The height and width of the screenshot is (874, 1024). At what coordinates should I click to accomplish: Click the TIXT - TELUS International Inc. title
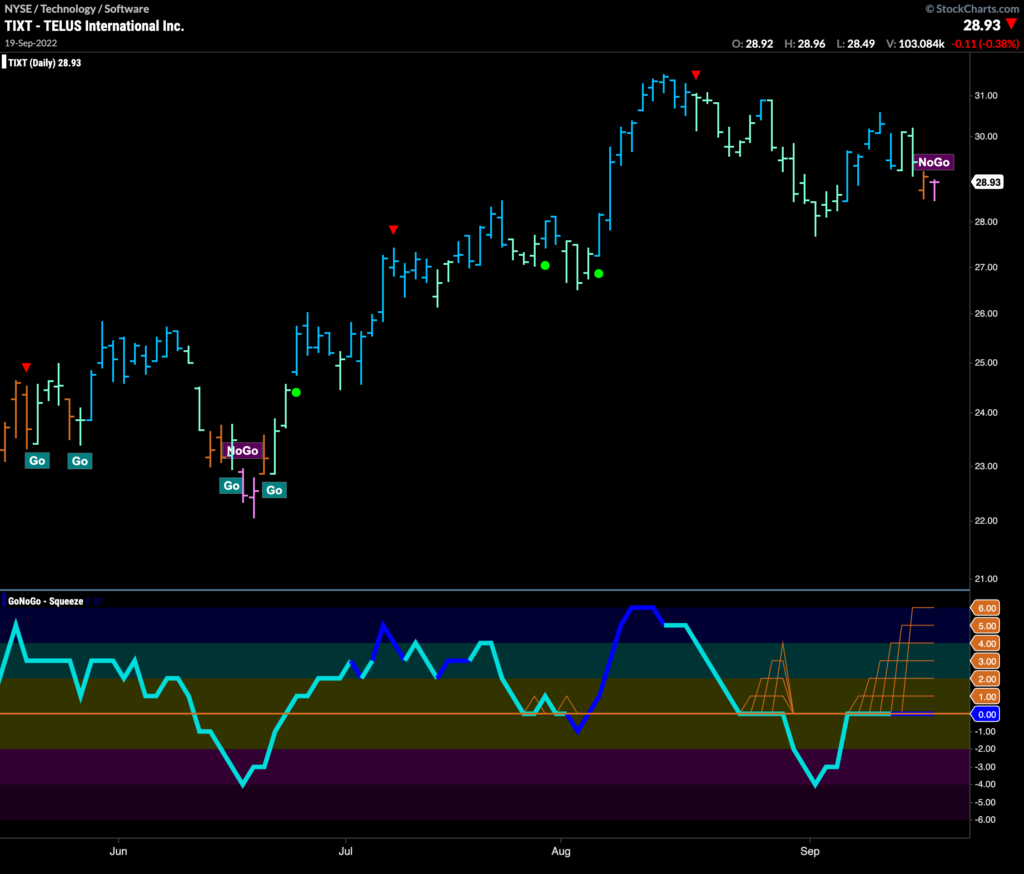tap(94, 25)
